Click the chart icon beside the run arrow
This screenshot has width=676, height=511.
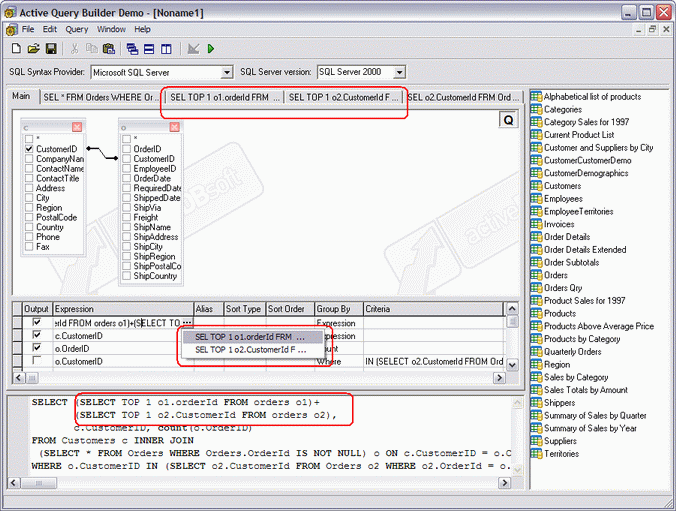193,49
